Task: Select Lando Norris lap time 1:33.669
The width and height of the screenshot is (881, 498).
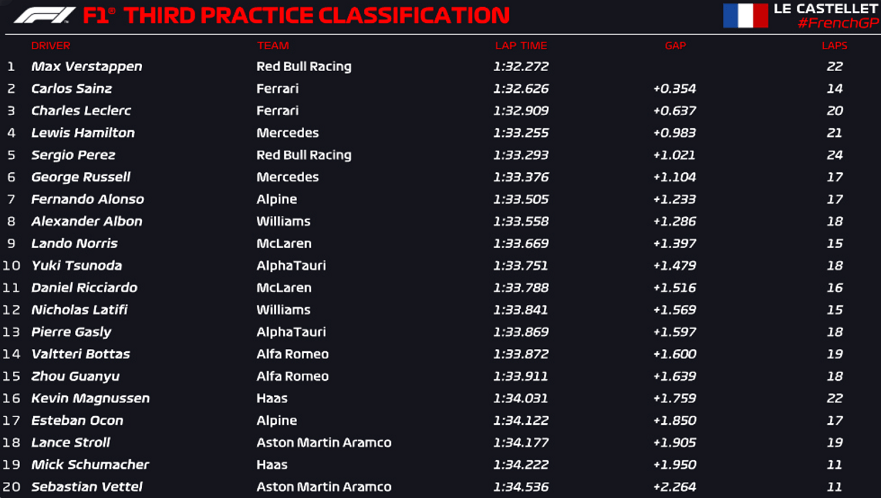Action: point(521,243)
